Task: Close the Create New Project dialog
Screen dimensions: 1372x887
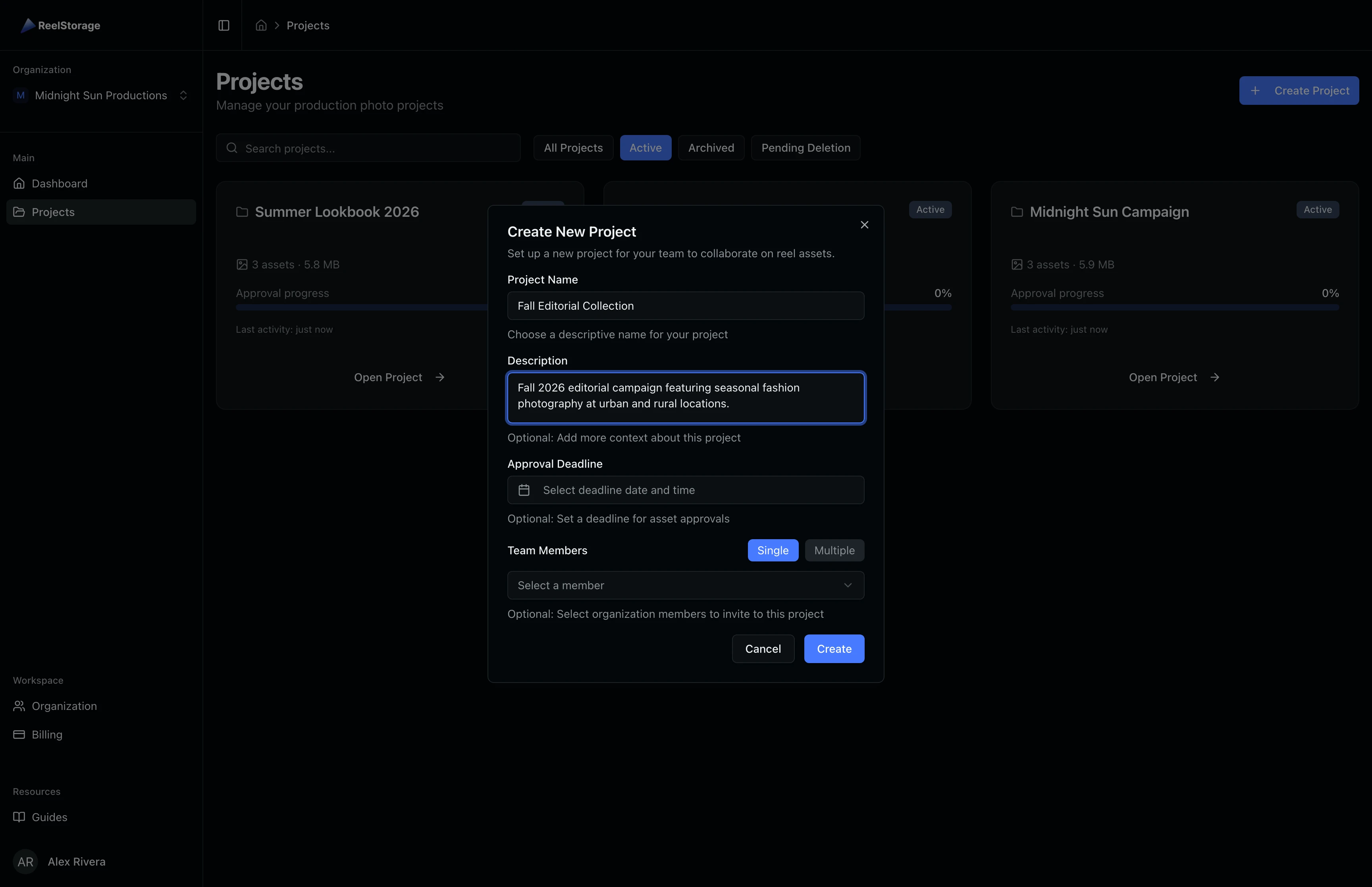Action: [x=864, y=225]
